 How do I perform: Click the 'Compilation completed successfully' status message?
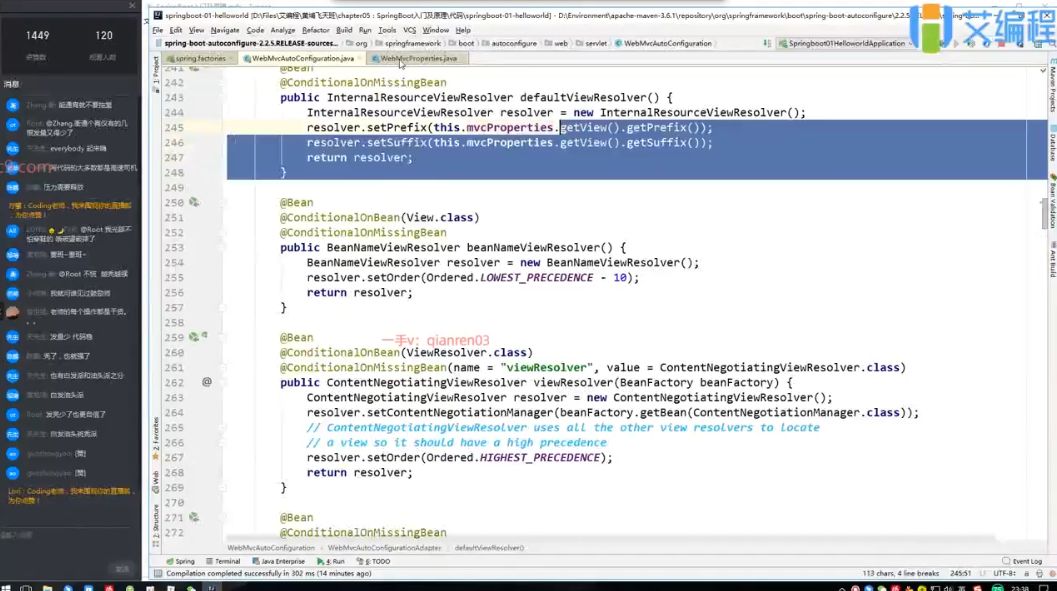pyautogui.click(x=268, y=573)
